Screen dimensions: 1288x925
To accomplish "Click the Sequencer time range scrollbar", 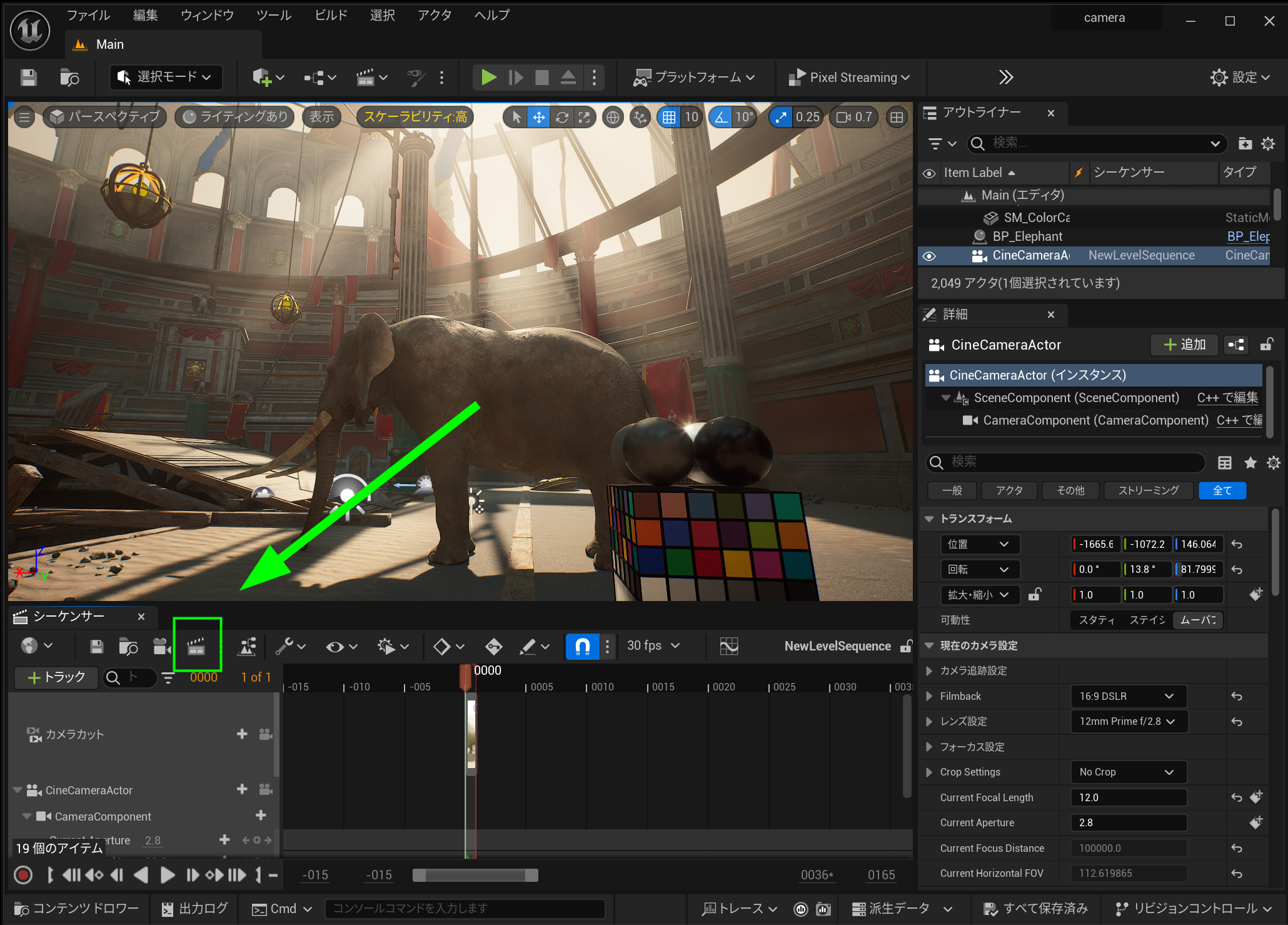I will 475,875.
